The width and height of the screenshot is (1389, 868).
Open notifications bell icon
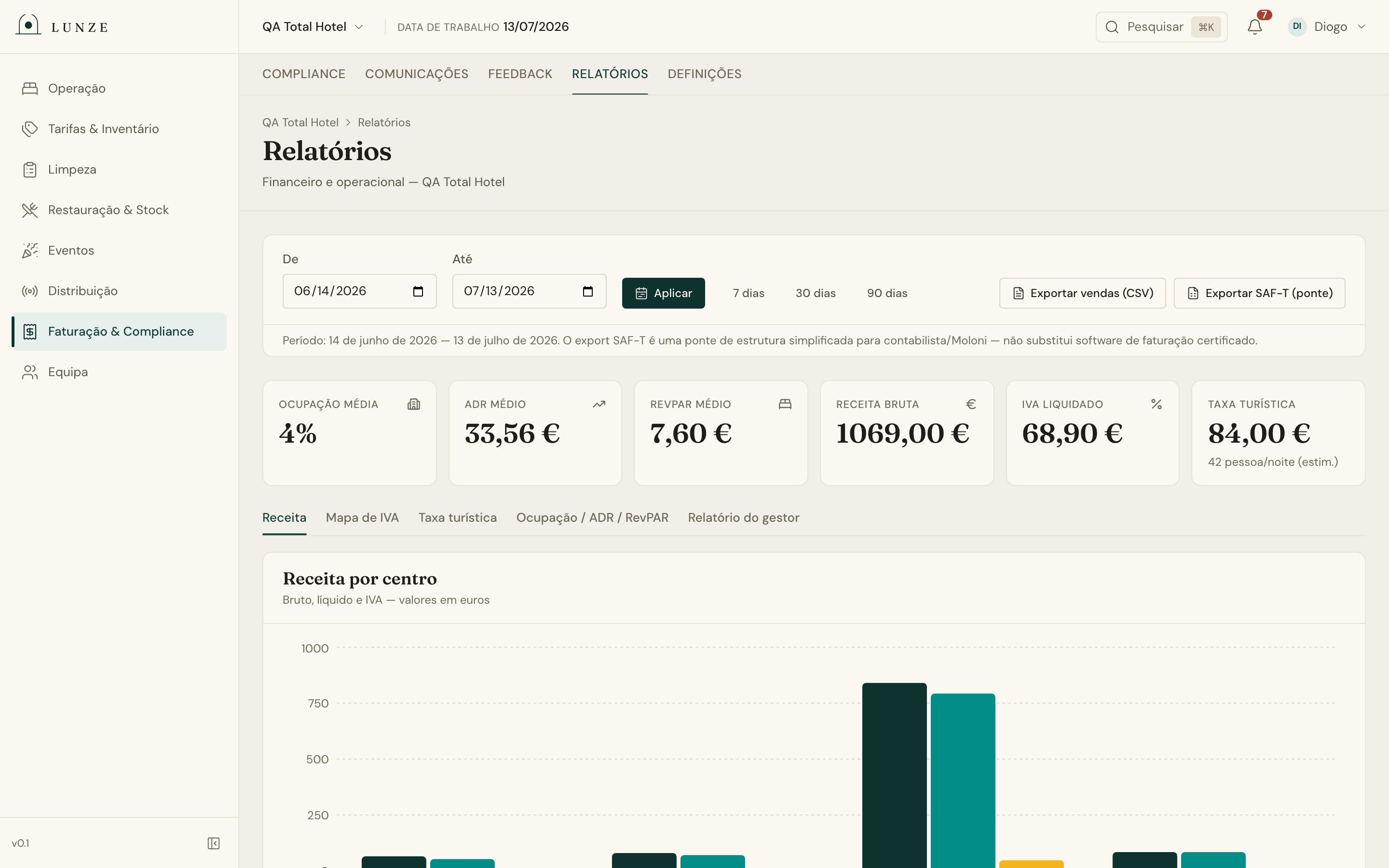1255,27
